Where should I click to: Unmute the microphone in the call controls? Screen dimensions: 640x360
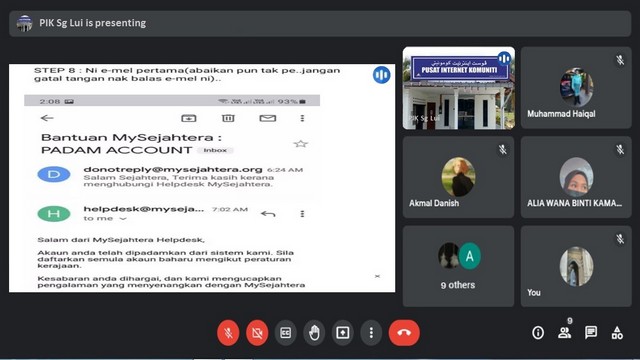228,333
